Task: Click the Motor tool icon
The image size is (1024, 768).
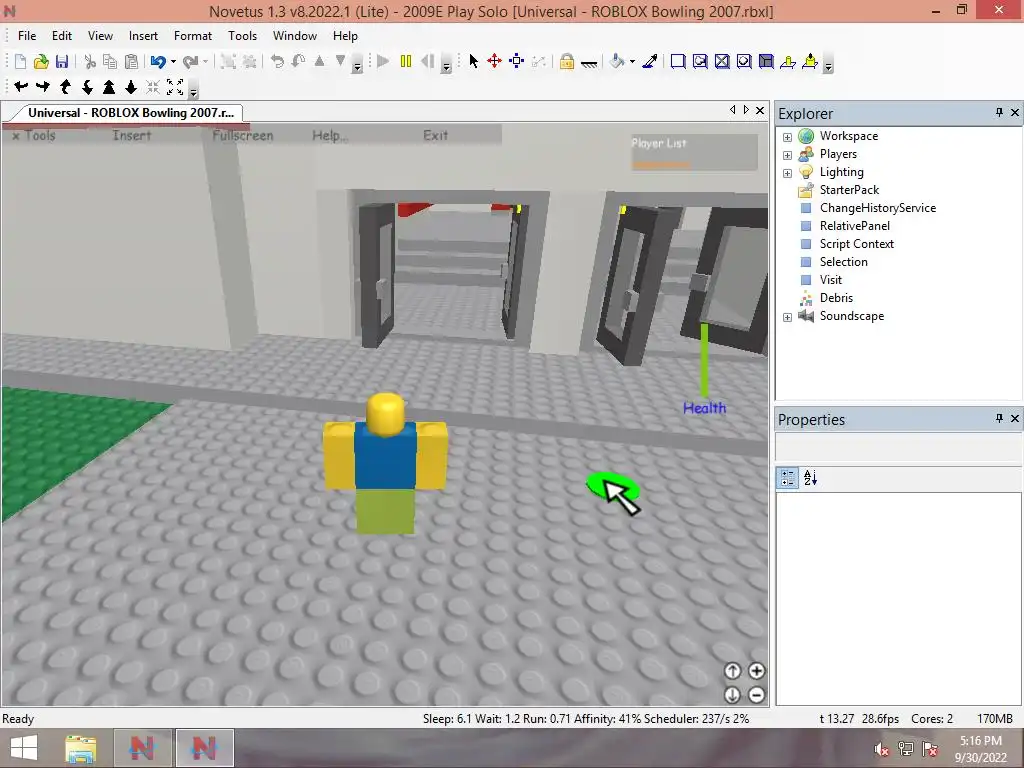Action: coord(810,61)
